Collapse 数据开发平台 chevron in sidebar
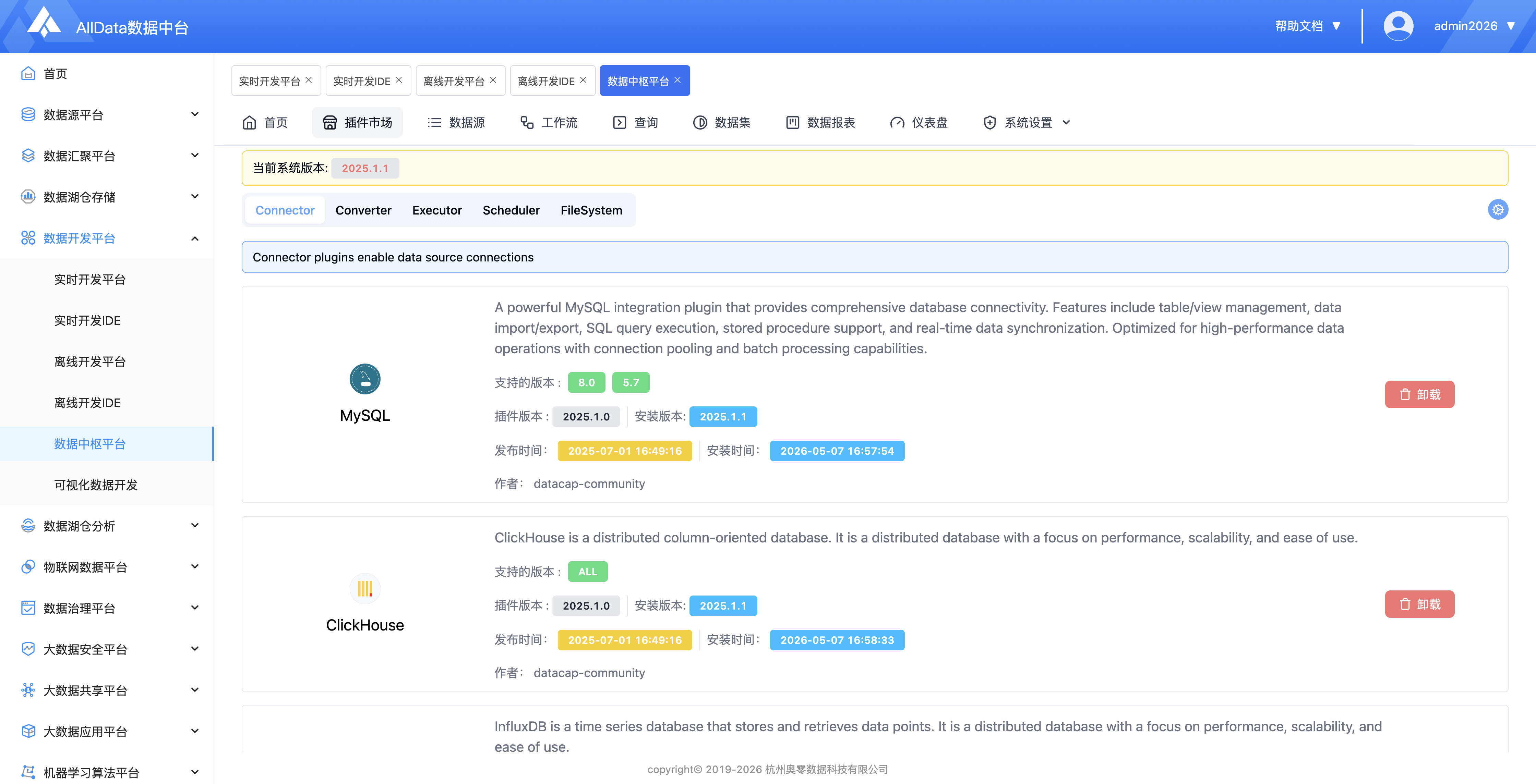Screen dimensions: 1536x784 click(195, 238)
